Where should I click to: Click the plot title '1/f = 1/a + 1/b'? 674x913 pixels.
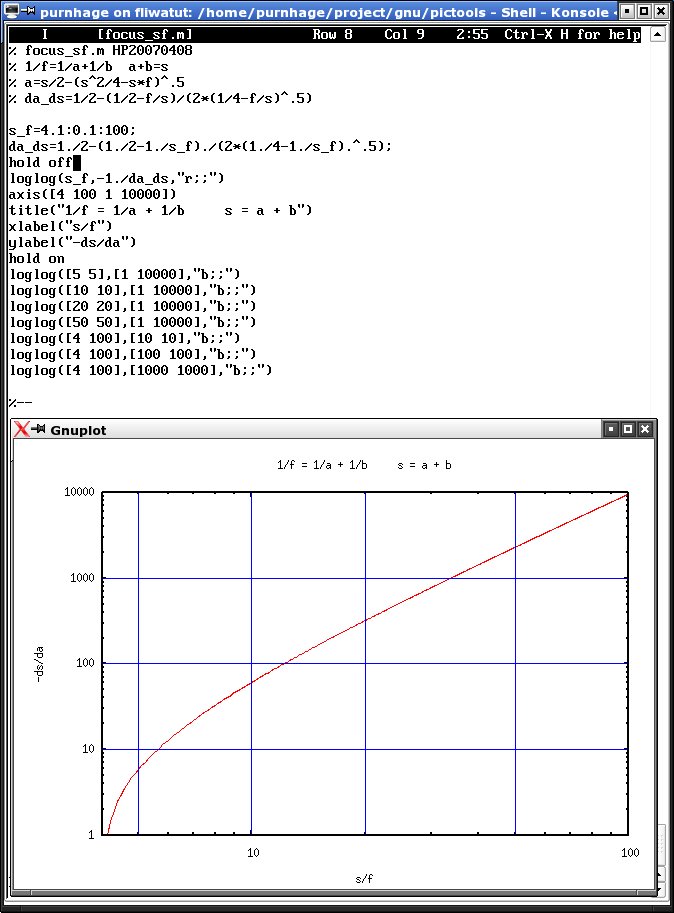click(322, 465)
